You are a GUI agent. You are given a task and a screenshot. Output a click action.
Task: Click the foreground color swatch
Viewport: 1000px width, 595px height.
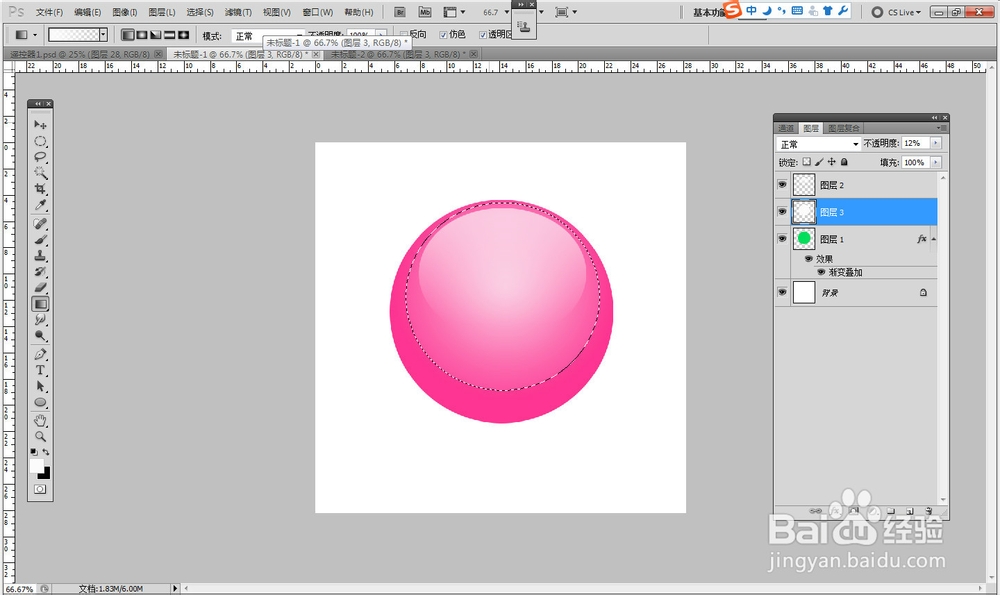click(x=37, y=466)
